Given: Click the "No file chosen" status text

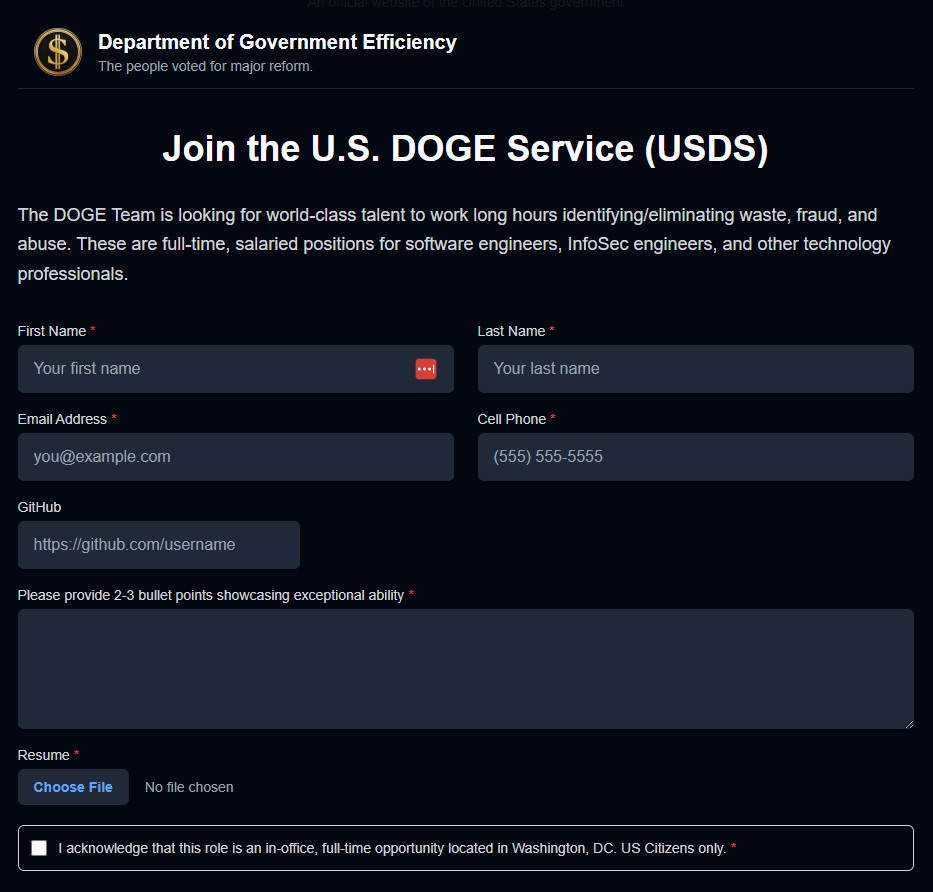Looking at the screenshot, I should pos(189,787).
